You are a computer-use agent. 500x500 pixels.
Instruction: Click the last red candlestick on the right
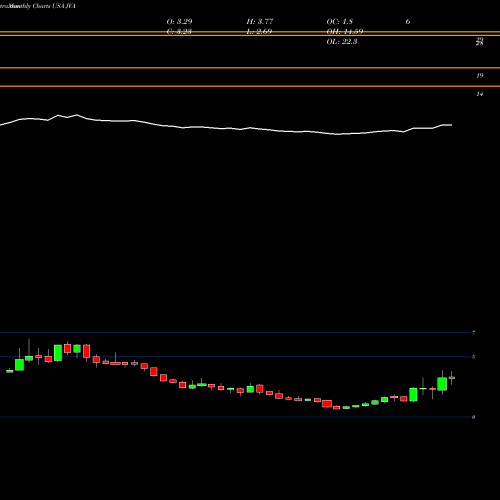(452, 378)
